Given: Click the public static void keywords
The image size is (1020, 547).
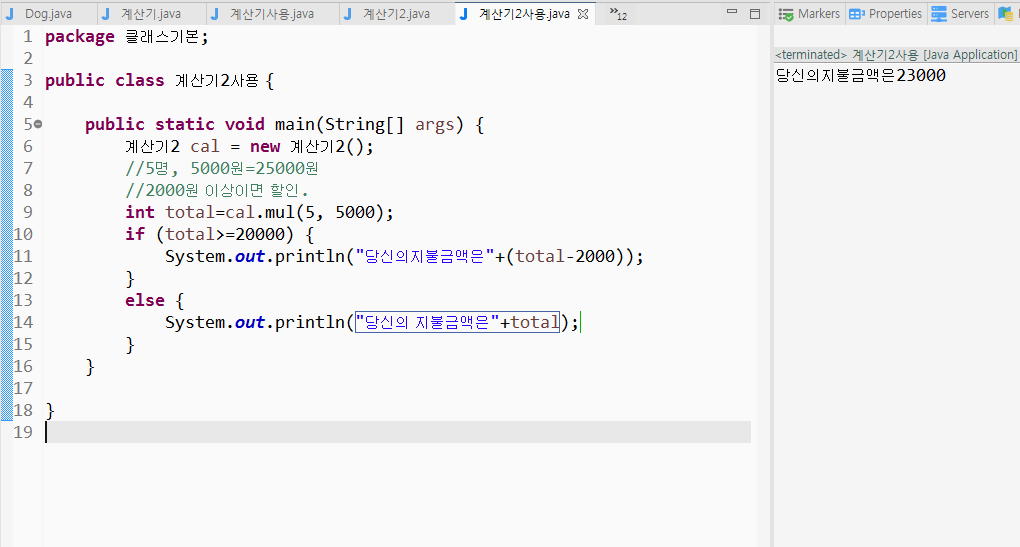Looking at the screenshot, I should click(x=174, y=124).
